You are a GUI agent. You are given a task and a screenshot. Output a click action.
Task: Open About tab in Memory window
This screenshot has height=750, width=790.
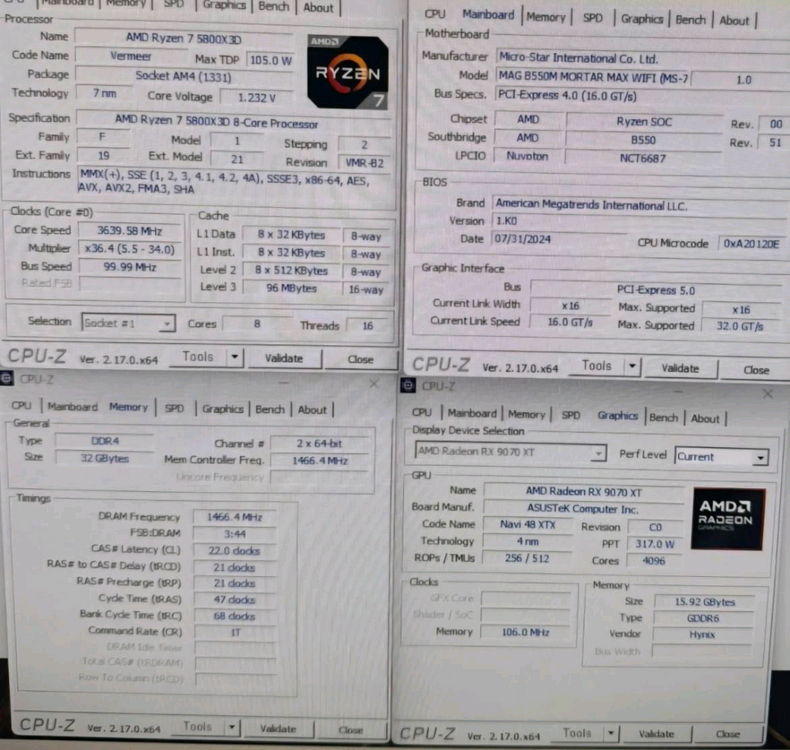pos(312,410)
